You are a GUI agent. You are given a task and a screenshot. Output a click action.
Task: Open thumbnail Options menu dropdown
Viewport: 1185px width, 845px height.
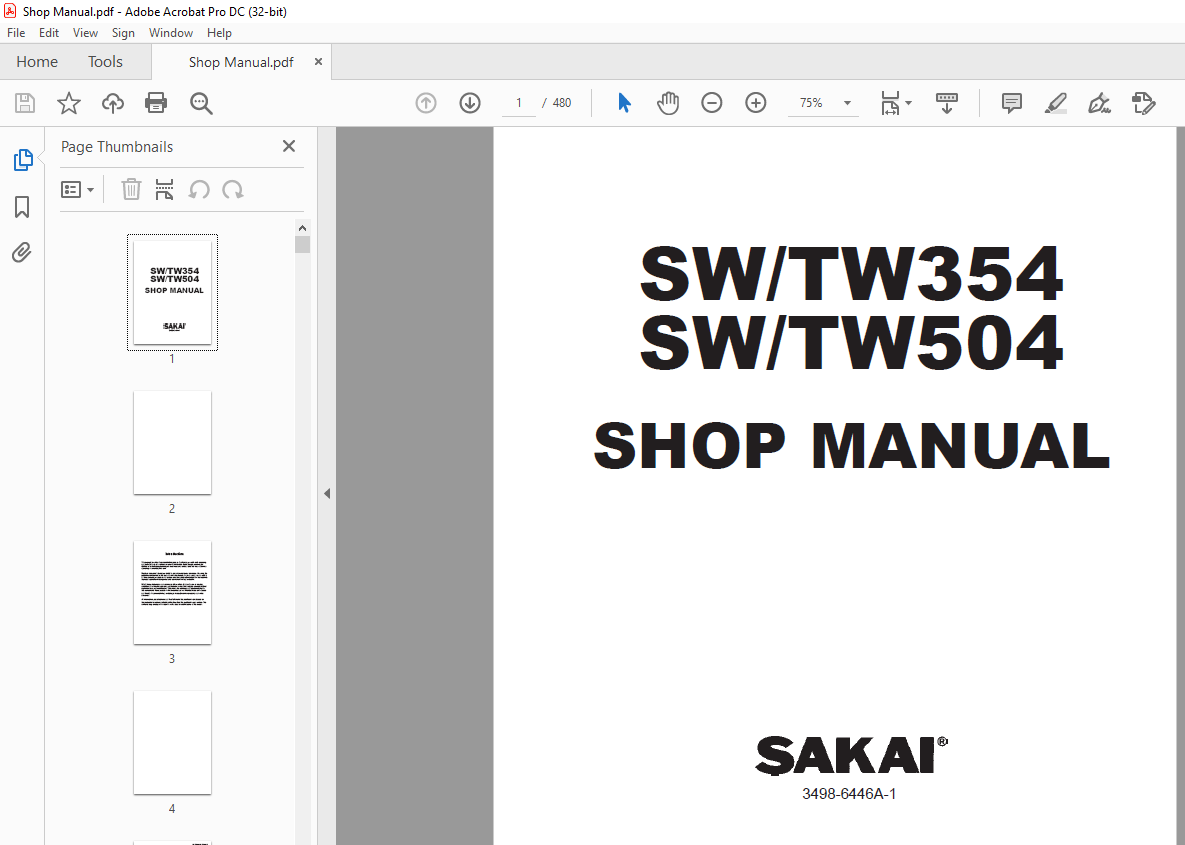coord(77,190)
